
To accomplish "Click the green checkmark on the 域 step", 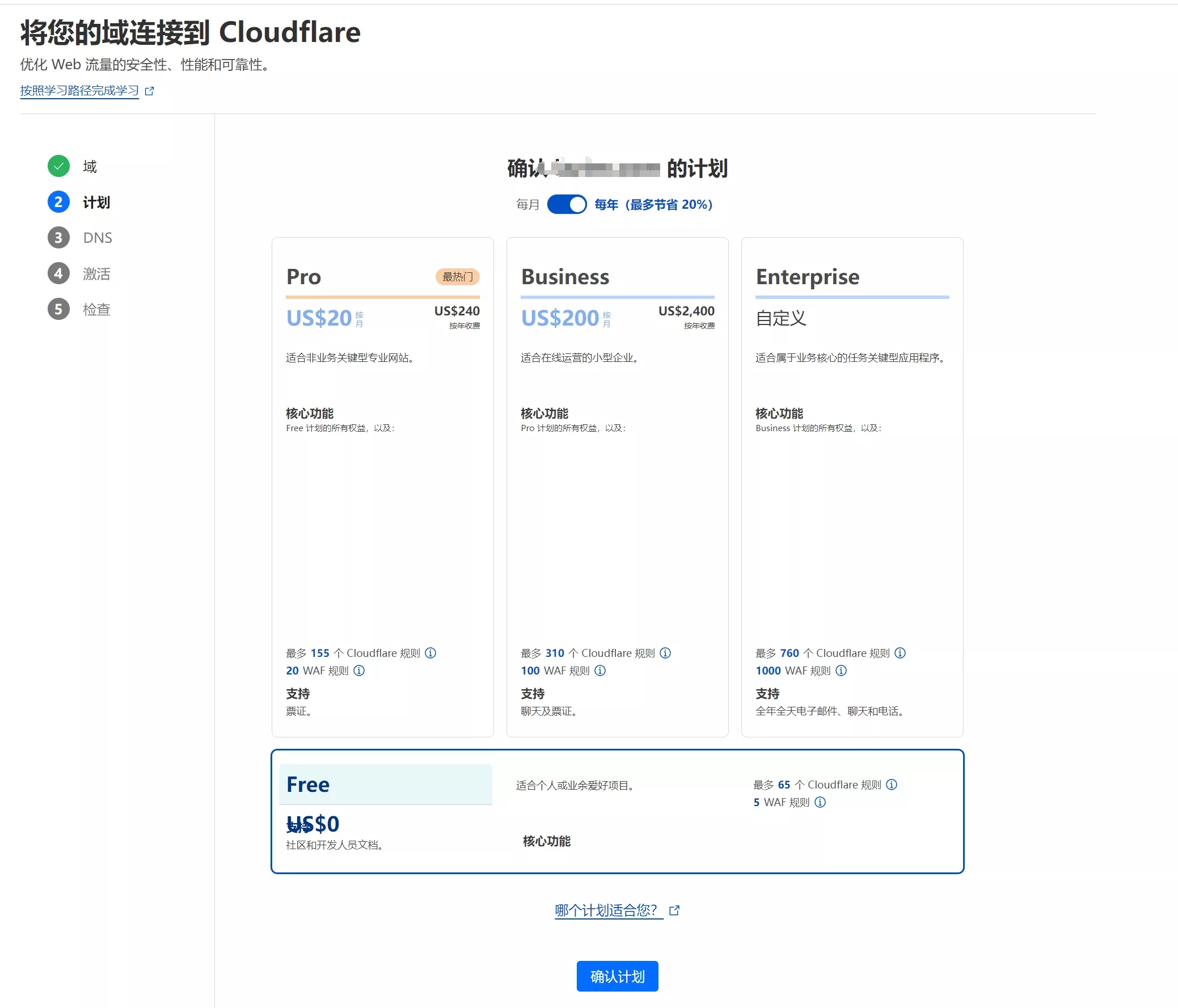I will pos(58,166).
